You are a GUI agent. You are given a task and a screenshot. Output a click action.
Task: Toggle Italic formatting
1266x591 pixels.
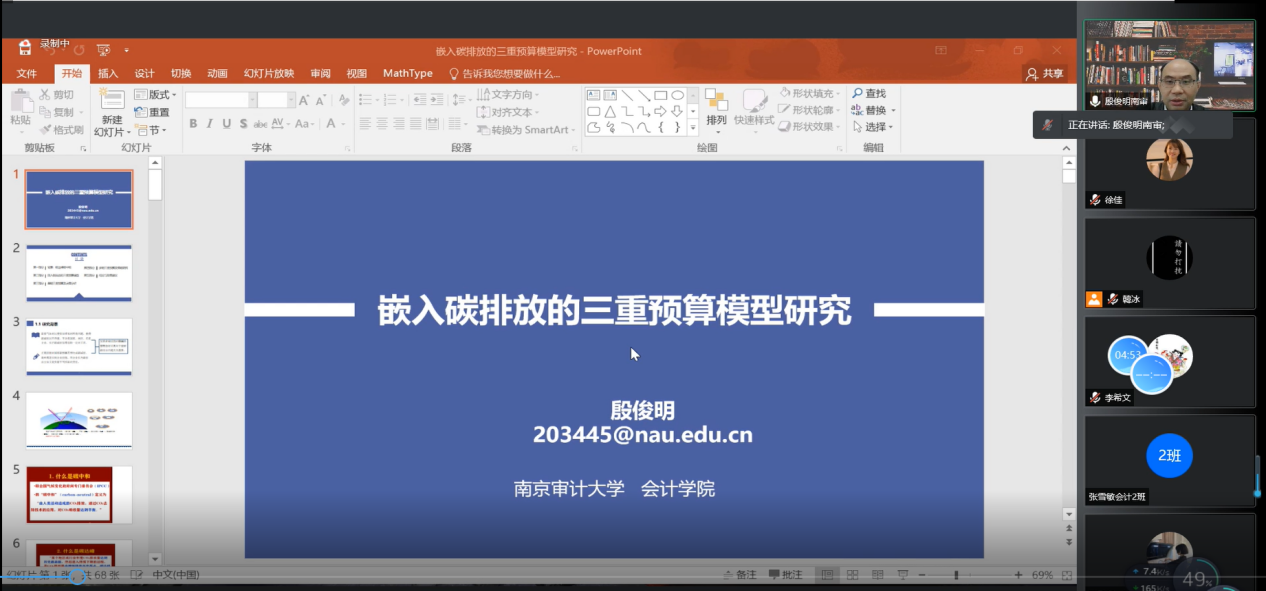(210, 124)
